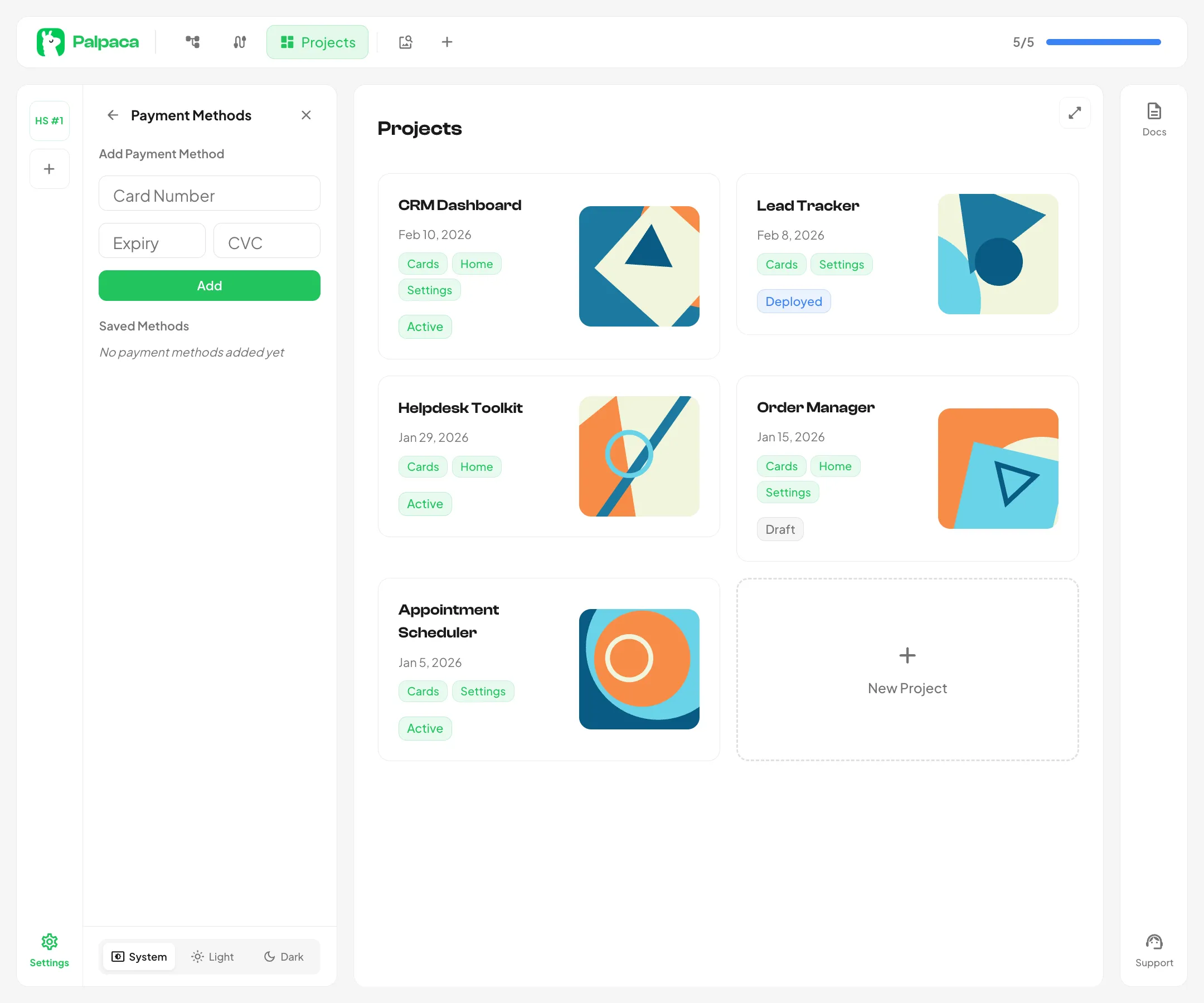The height and width of the screenshot is (1003, 1204).
Task: Expand the Projects panel to fullscreen
Action: [x=1075, y=113]
